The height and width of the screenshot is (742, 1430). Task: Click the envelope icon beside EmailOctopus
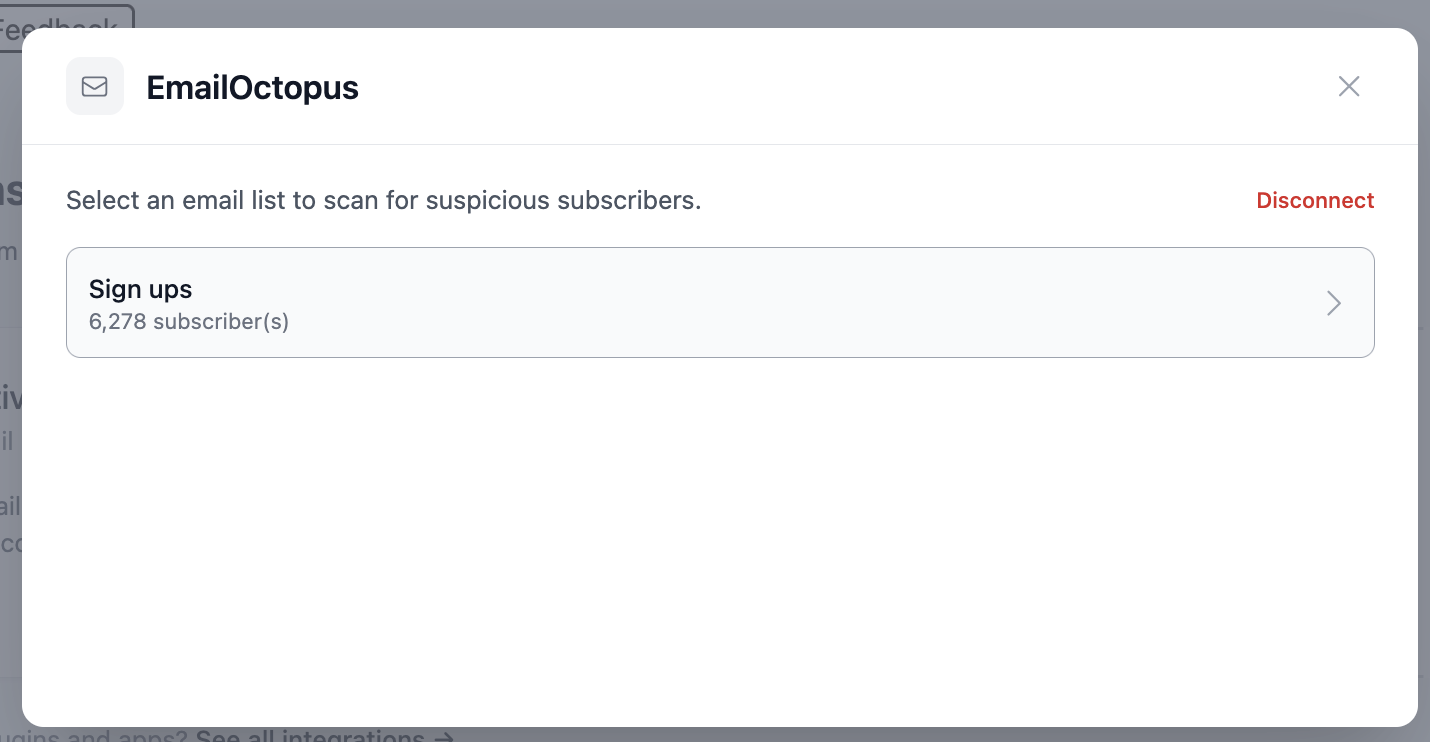click(x=95, y=87)
